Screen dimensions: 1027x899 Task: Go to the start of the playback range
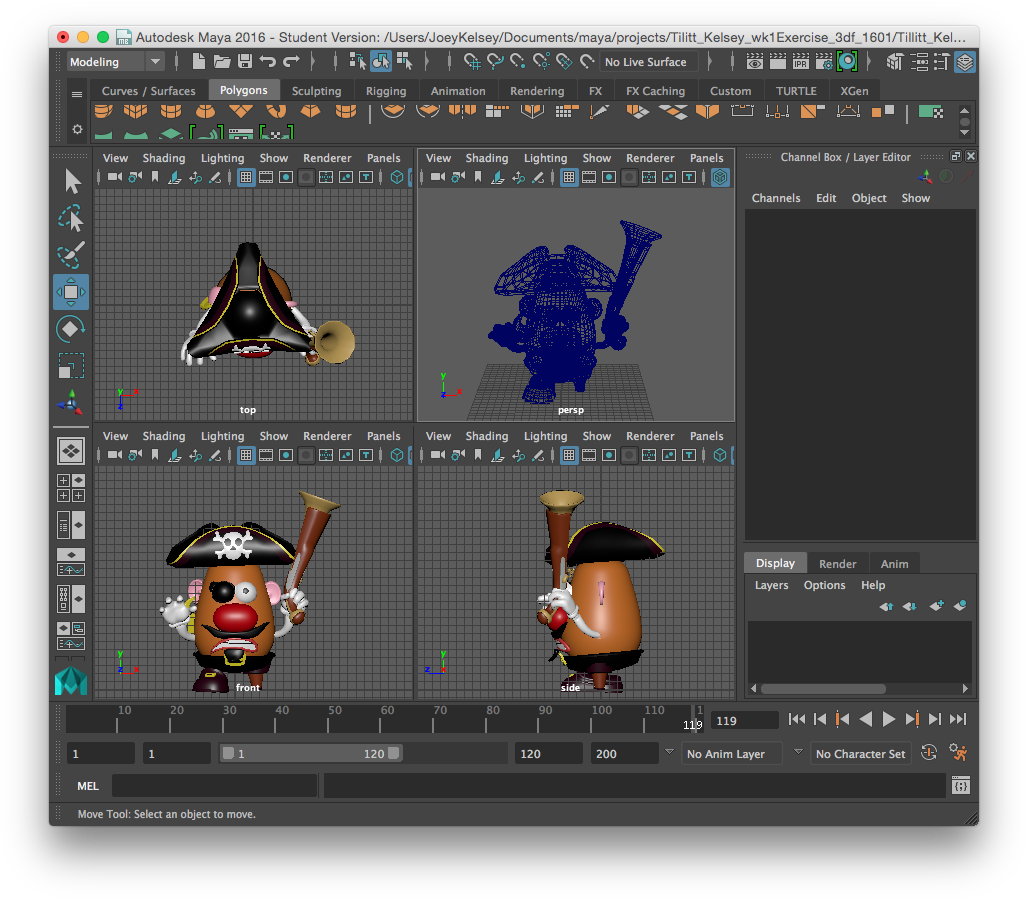(796, 720)
